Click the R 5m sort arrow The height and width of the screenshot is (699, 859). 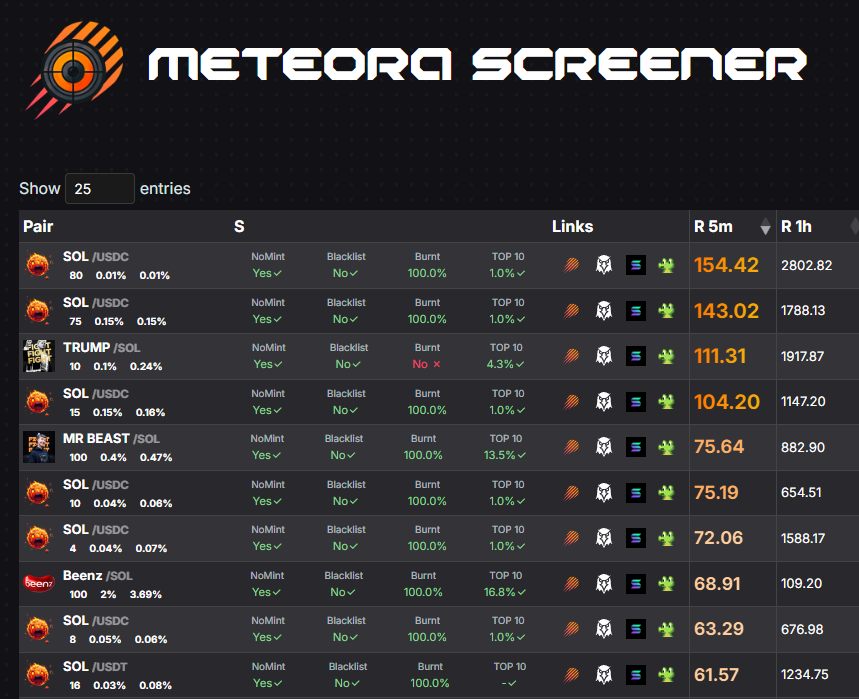765,226
